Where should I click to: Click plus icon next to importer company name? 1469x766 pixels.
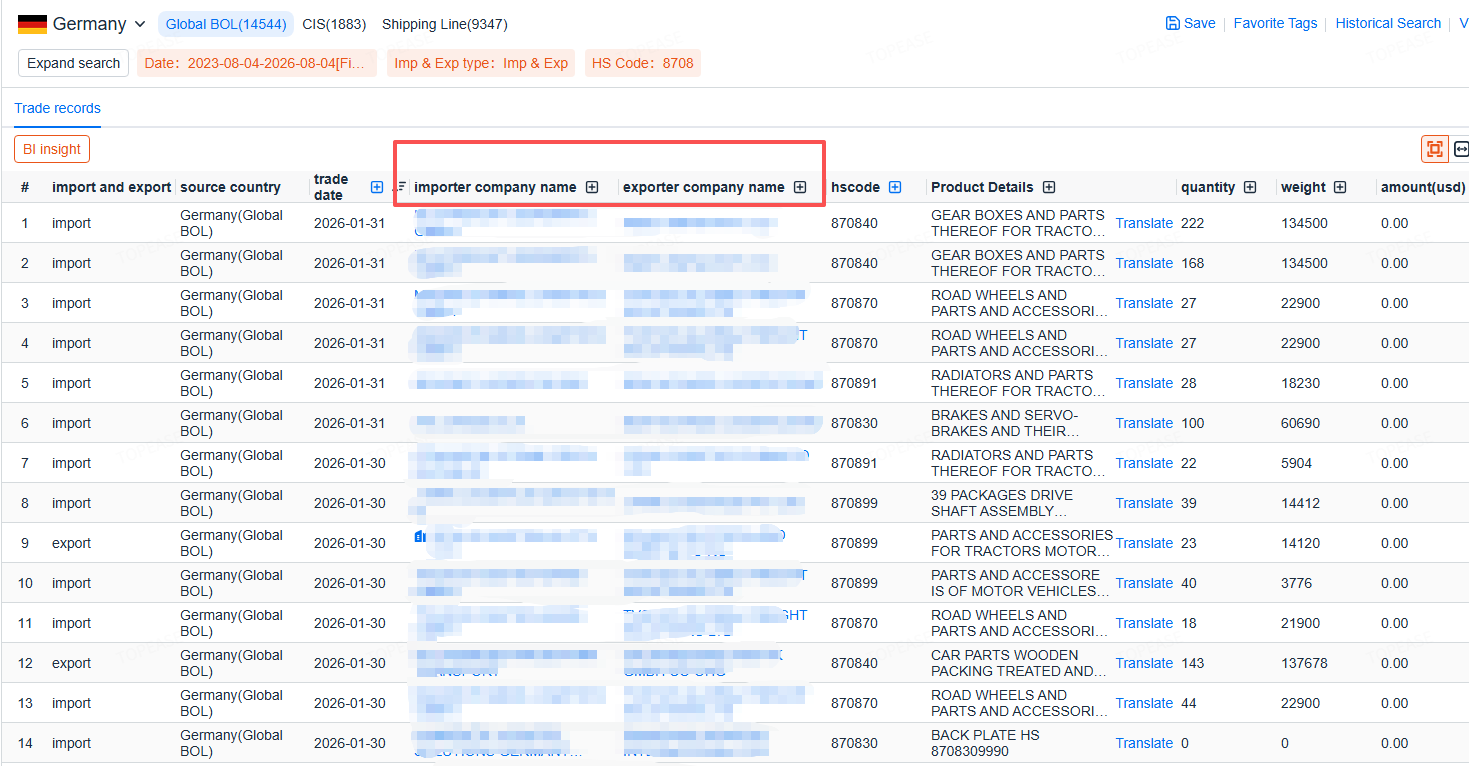click(x=592, y=187)
